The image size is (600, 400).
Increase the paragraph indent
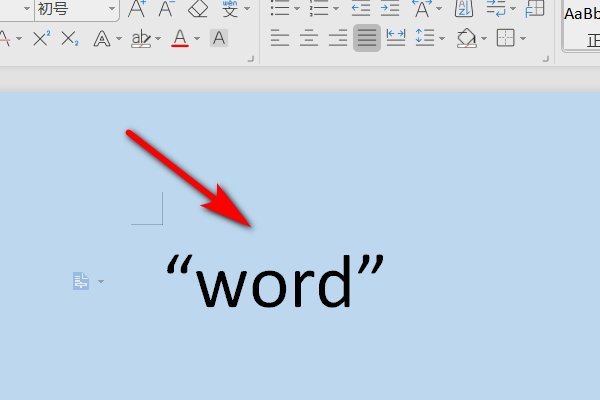click(390, 8)
